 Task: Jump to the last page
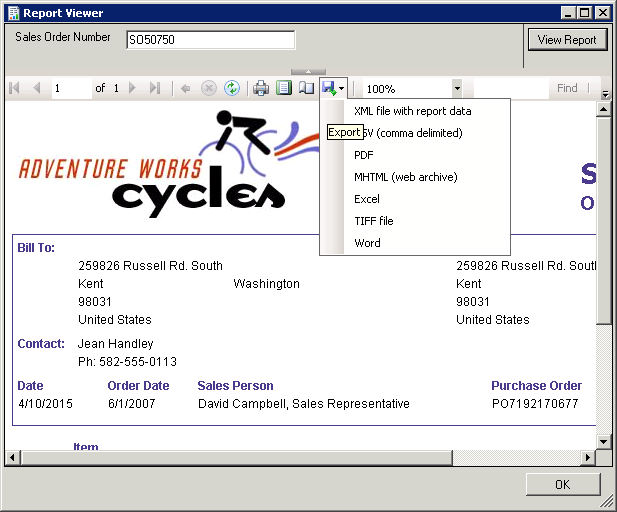point(155,88)
